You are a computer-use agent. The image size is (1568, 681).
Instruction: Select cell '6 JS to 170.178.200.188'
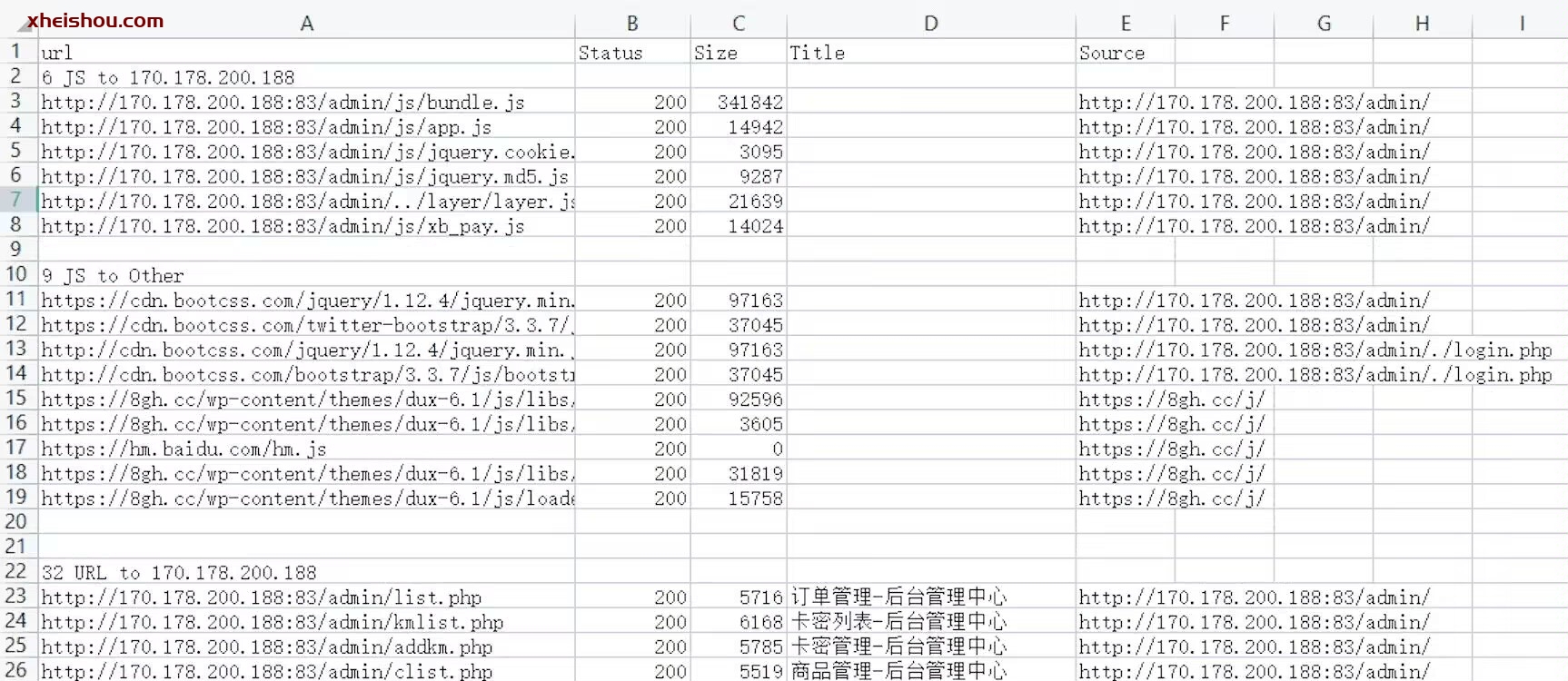click(x=306, y=77)
